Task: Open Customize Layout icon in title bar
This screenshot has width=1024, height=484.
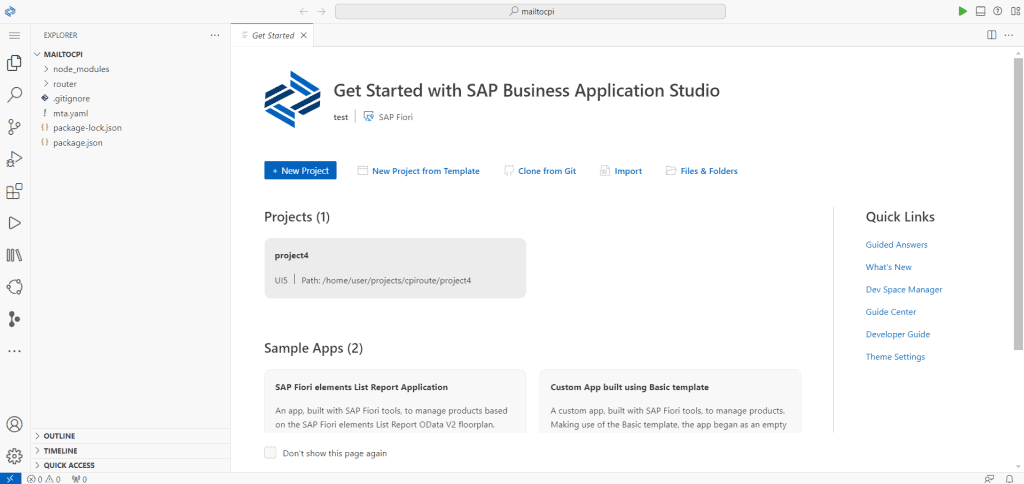Action: tap(1015, 11)
